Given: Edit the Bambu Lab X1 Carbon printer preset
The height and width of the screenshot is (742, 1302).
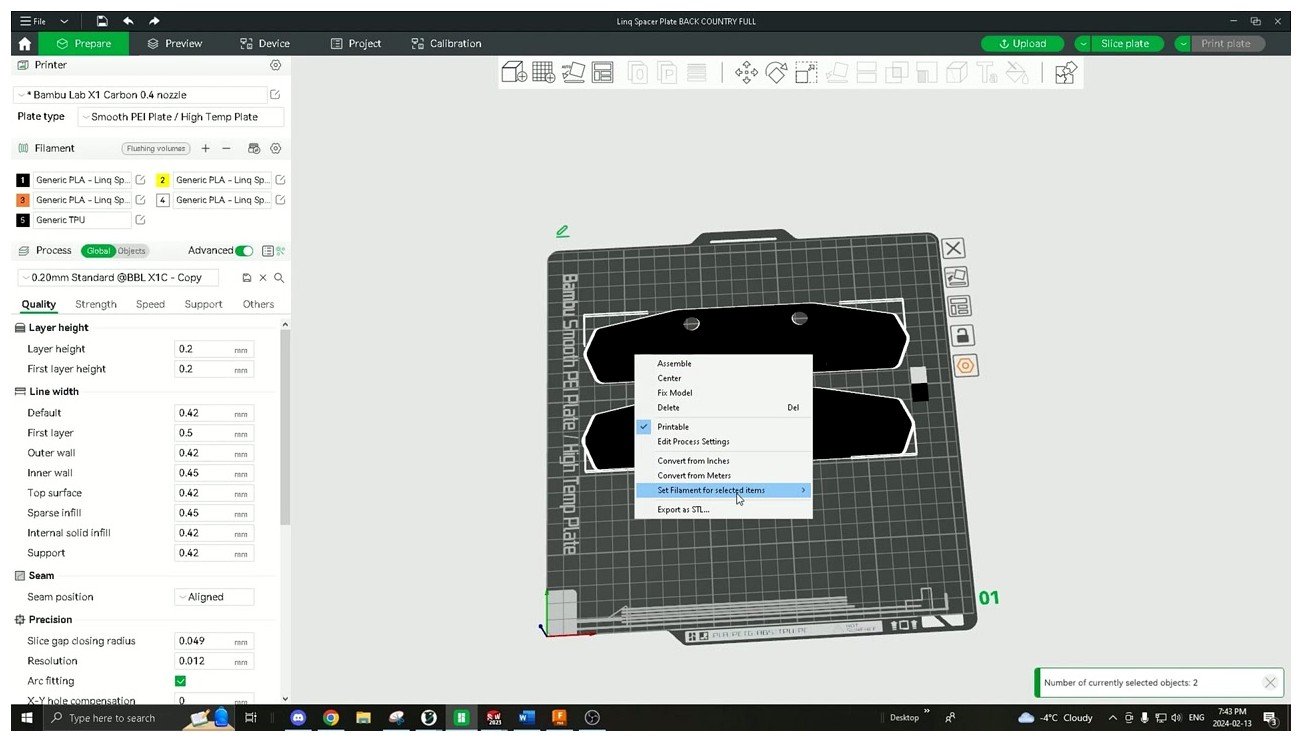Looking at the screenshot, I should [275, 95].
